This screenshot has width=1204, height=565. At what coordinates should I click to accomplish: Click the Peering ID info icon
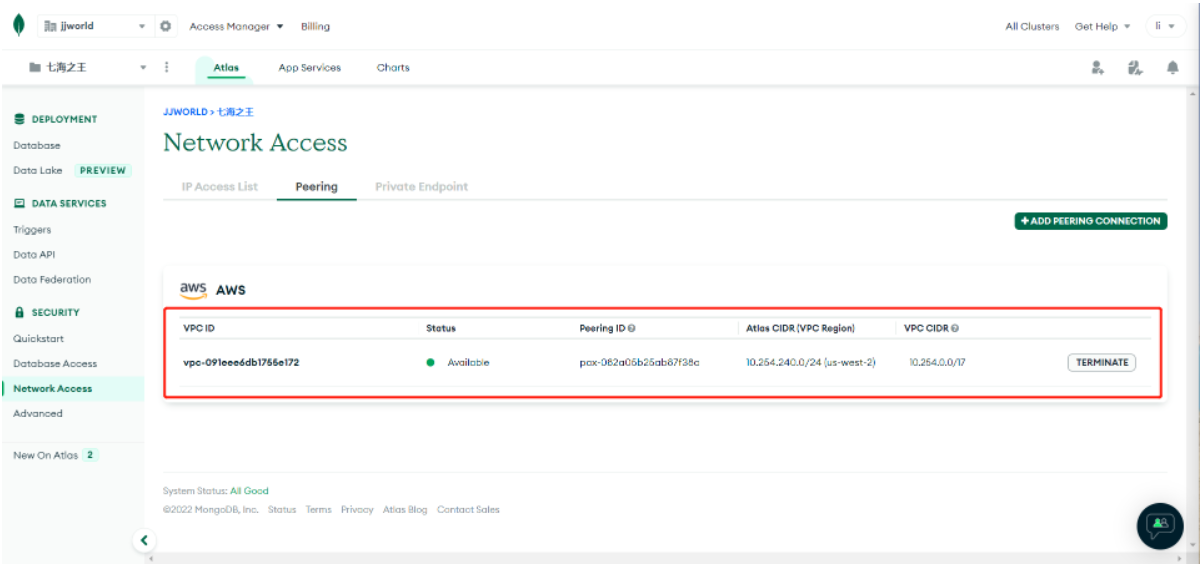tap(632, 328)
